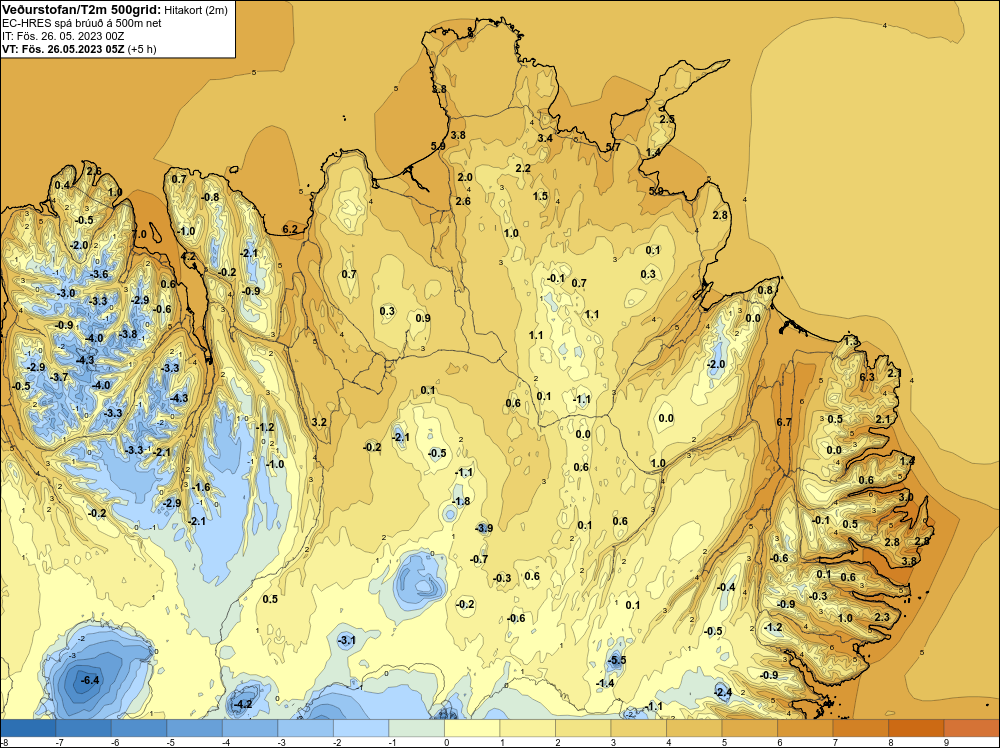Image resolution: width=1000 pixels, height=748 pixels.
Task: Click the legend tick label '9'
Action: (946, 742)
